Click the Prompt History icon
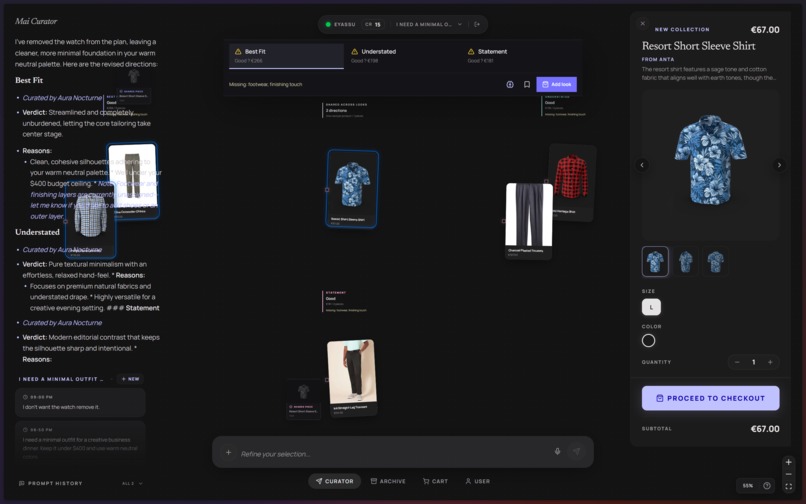Image resolution: width=806 pixels, height=504 pixels. pyautogui.click(x=22, y=483)
